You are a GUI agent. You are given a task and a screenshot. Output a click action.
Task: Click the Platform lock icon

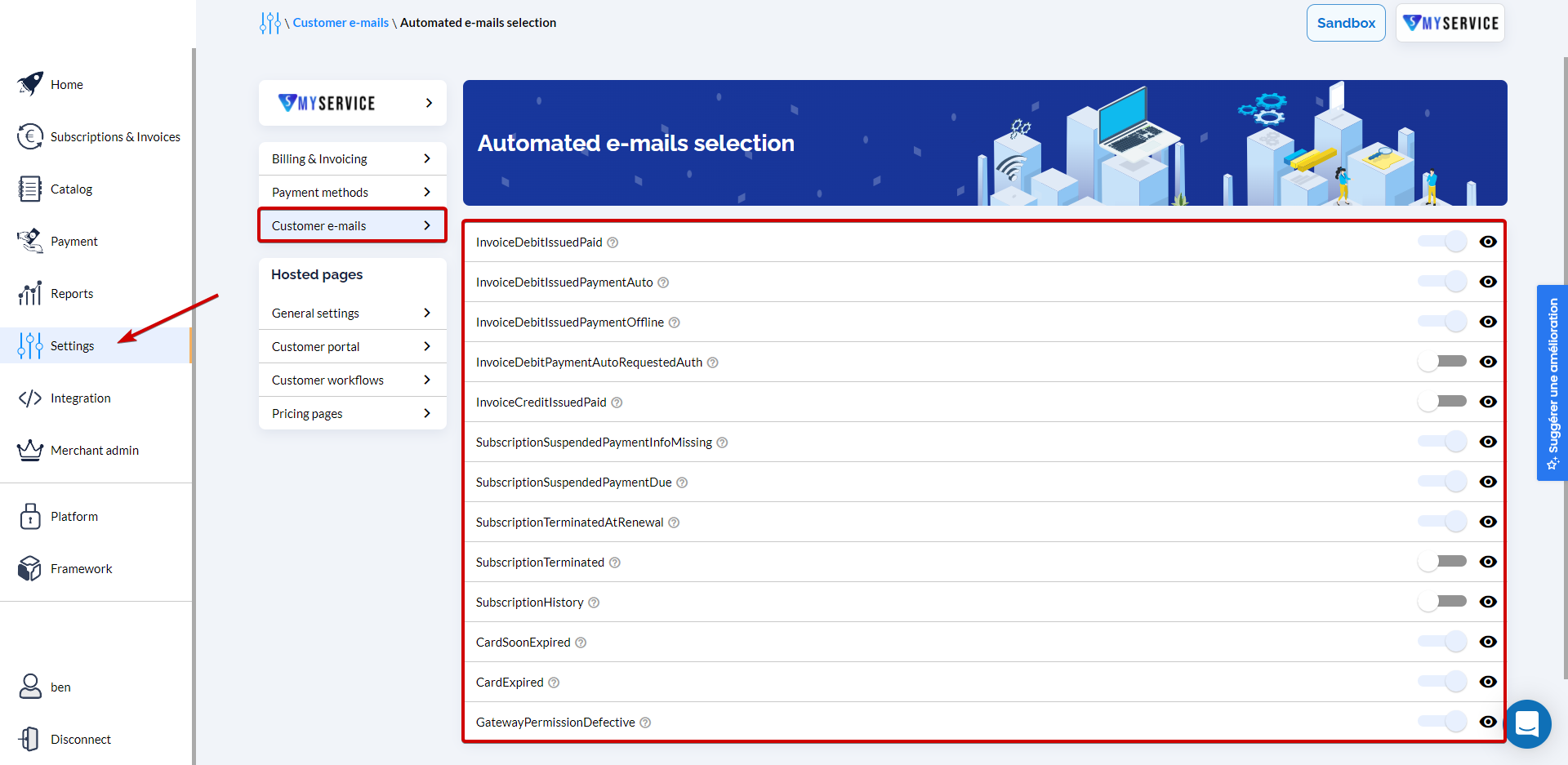click(x=30, y=516)
